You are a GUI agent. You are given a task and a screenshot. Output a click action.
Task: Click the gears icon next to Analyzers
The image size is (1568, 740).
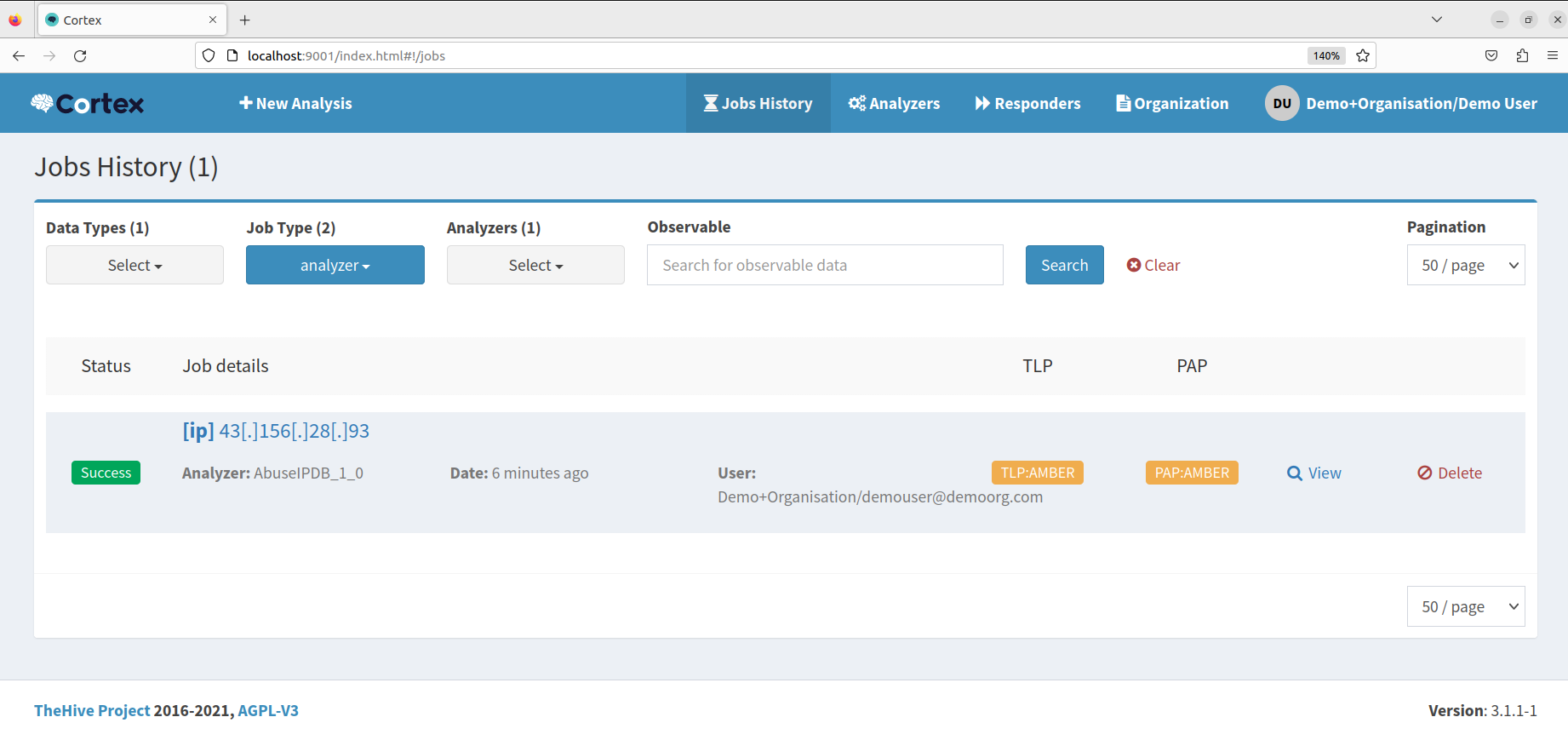point(857,103)
